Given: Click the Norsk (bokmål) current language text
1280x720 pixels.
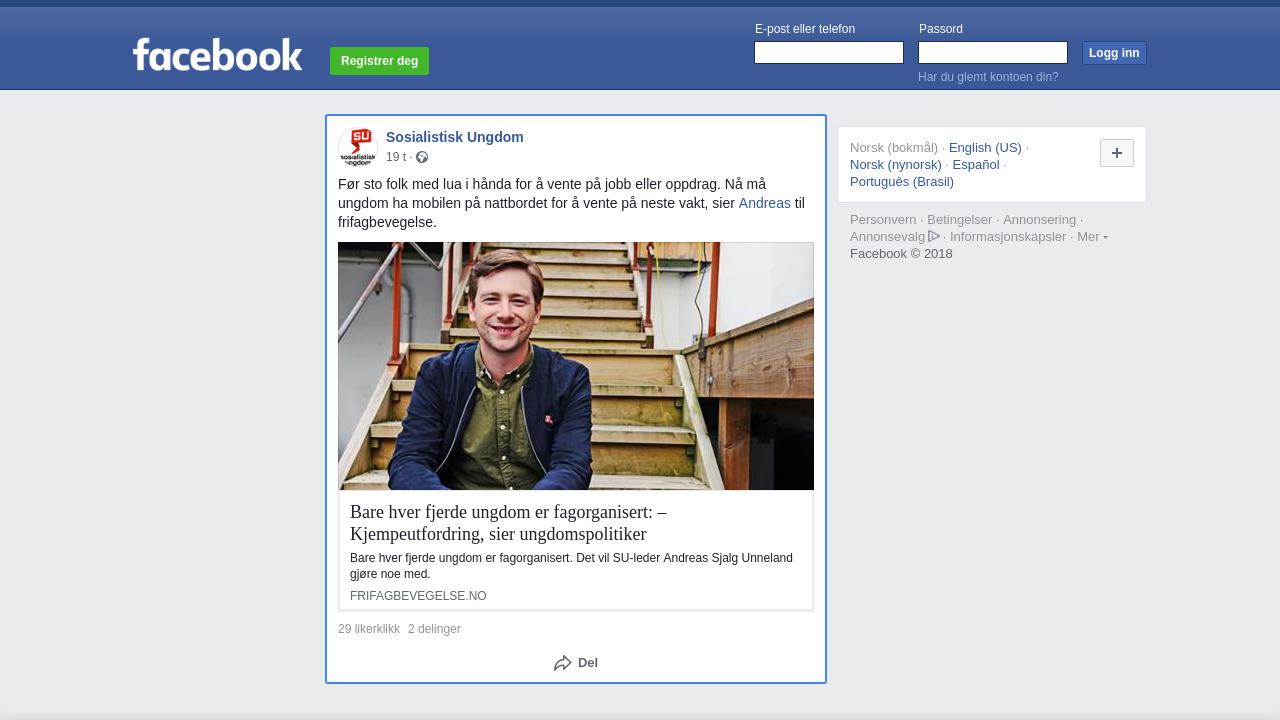Looking at the screenshot, I should tap(894, 148).
